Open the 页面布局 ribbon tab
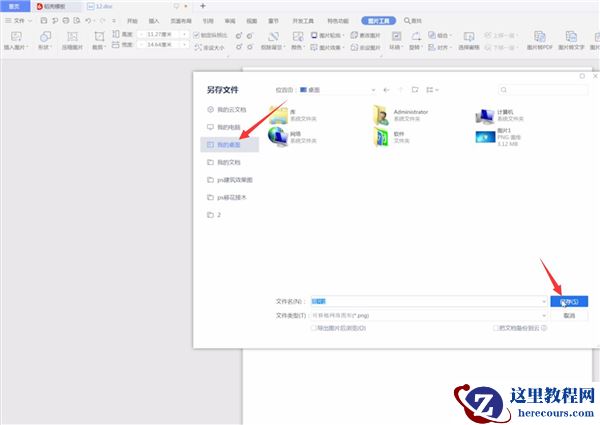600x425 pixels. pos(181,21)
